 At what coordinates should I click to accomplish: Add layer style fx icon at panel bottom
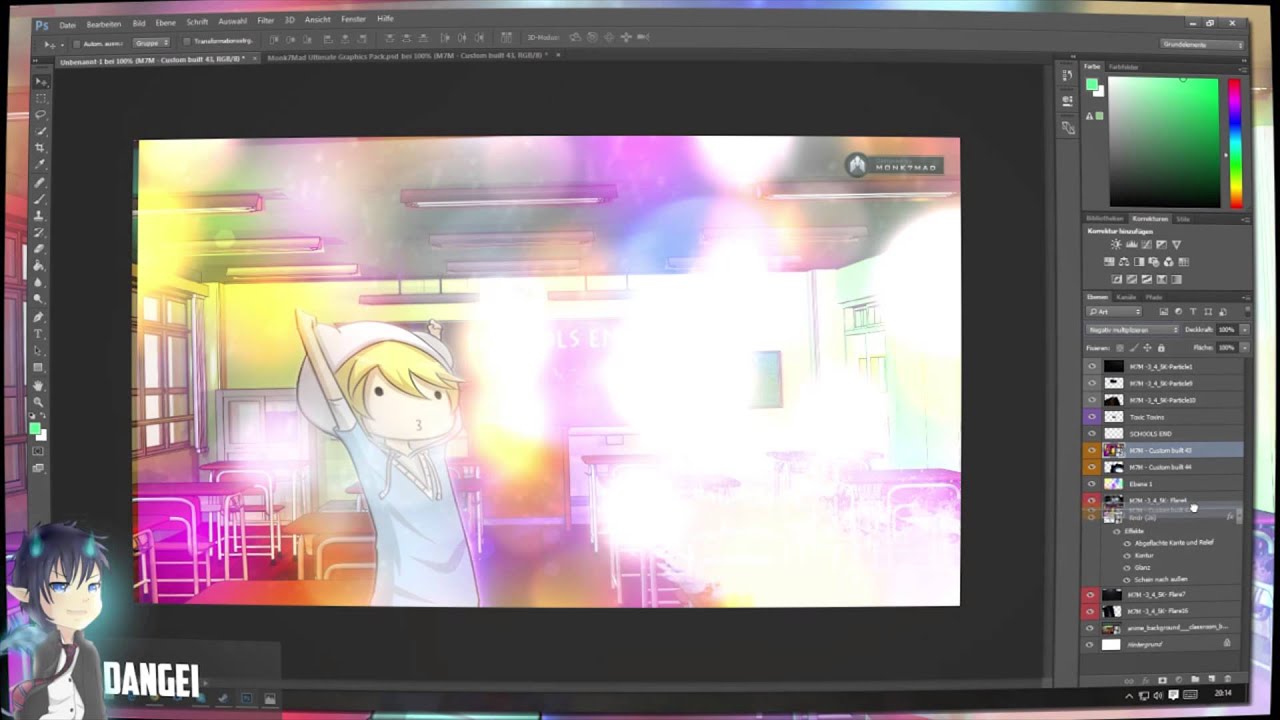1146,680
